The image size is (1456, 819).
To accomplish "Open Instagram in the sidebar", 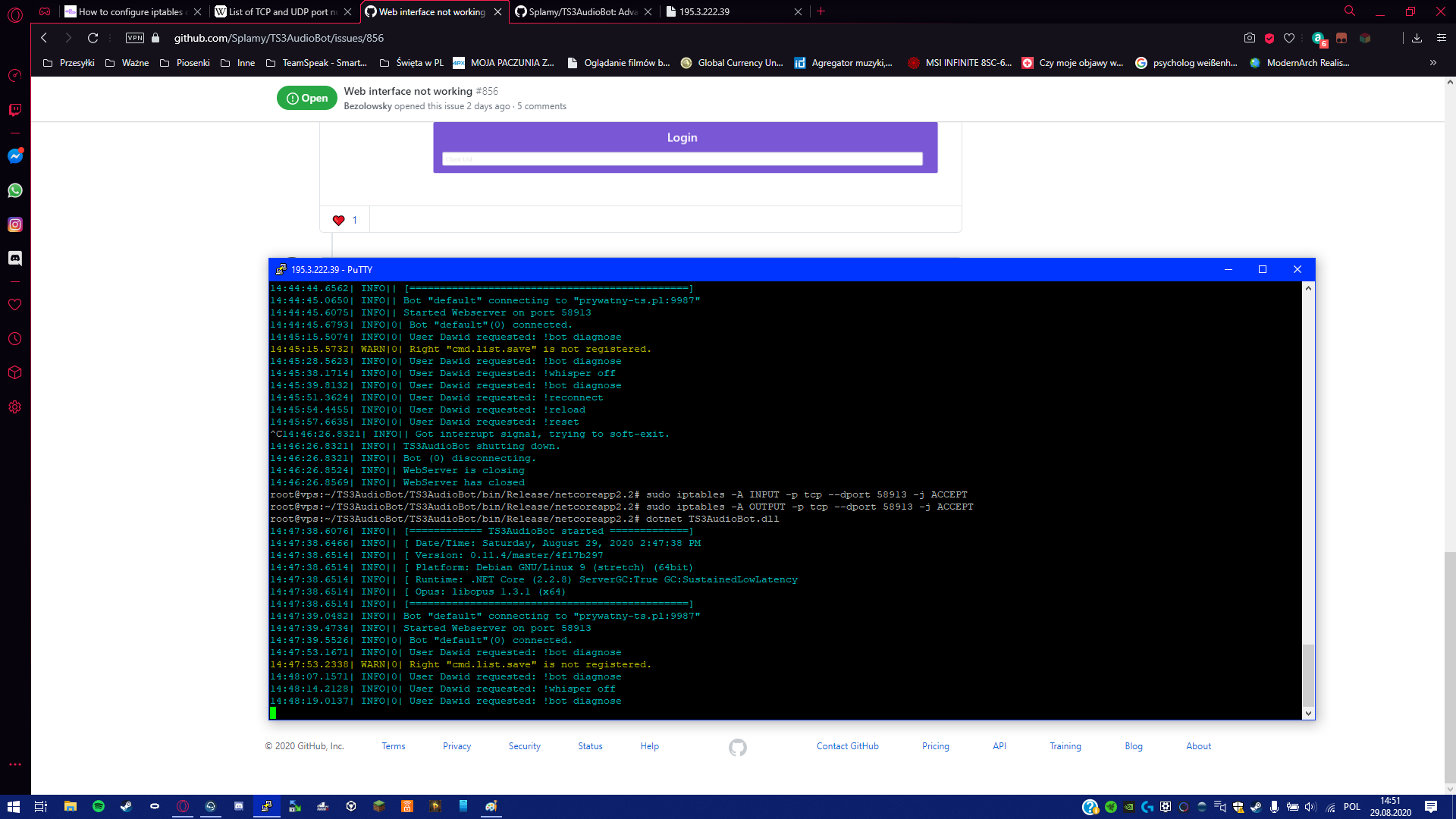I will click(x=15, y=224).
